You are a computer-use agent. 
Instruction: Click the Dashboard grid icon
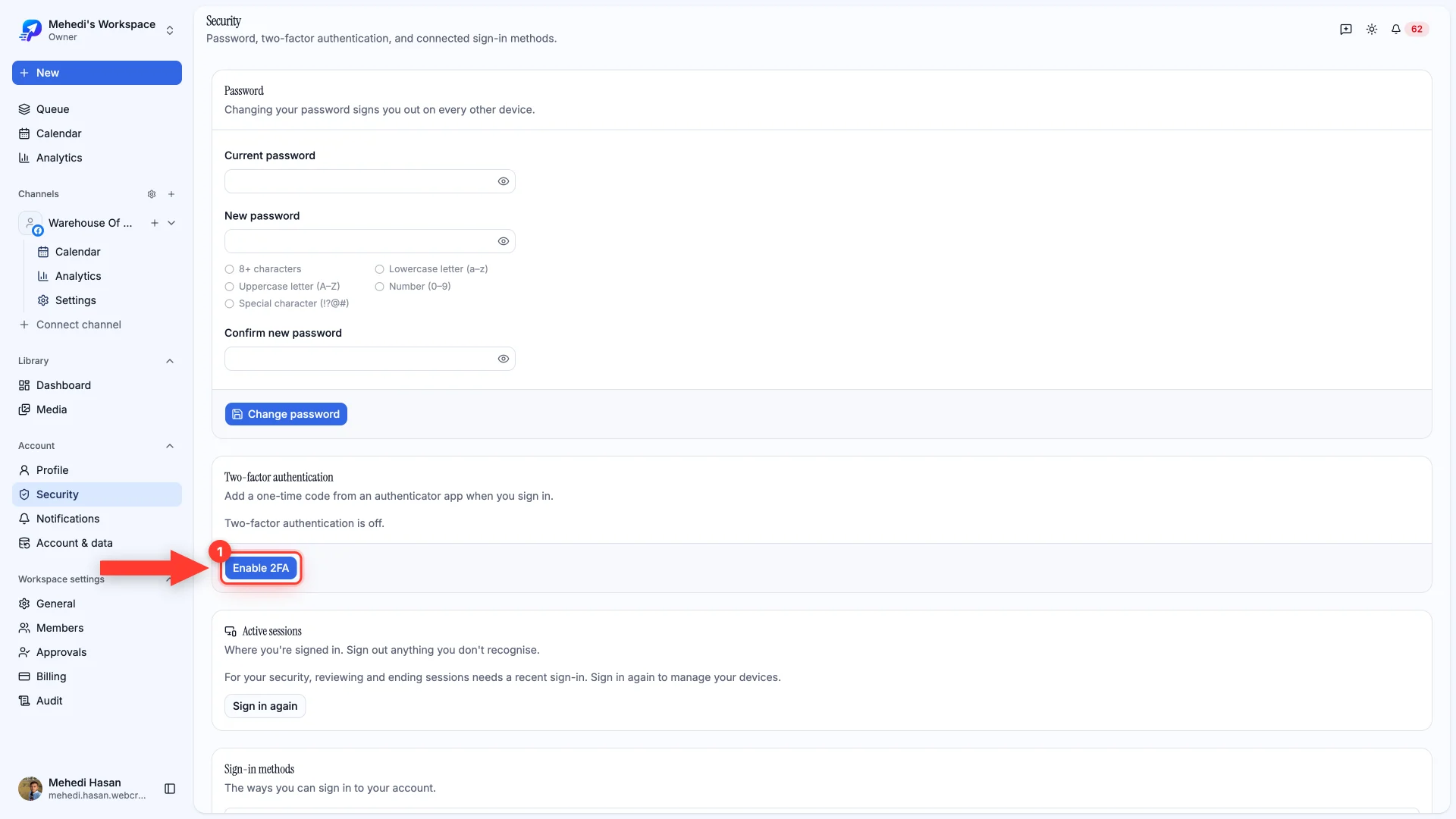click(x=24, y=385)
